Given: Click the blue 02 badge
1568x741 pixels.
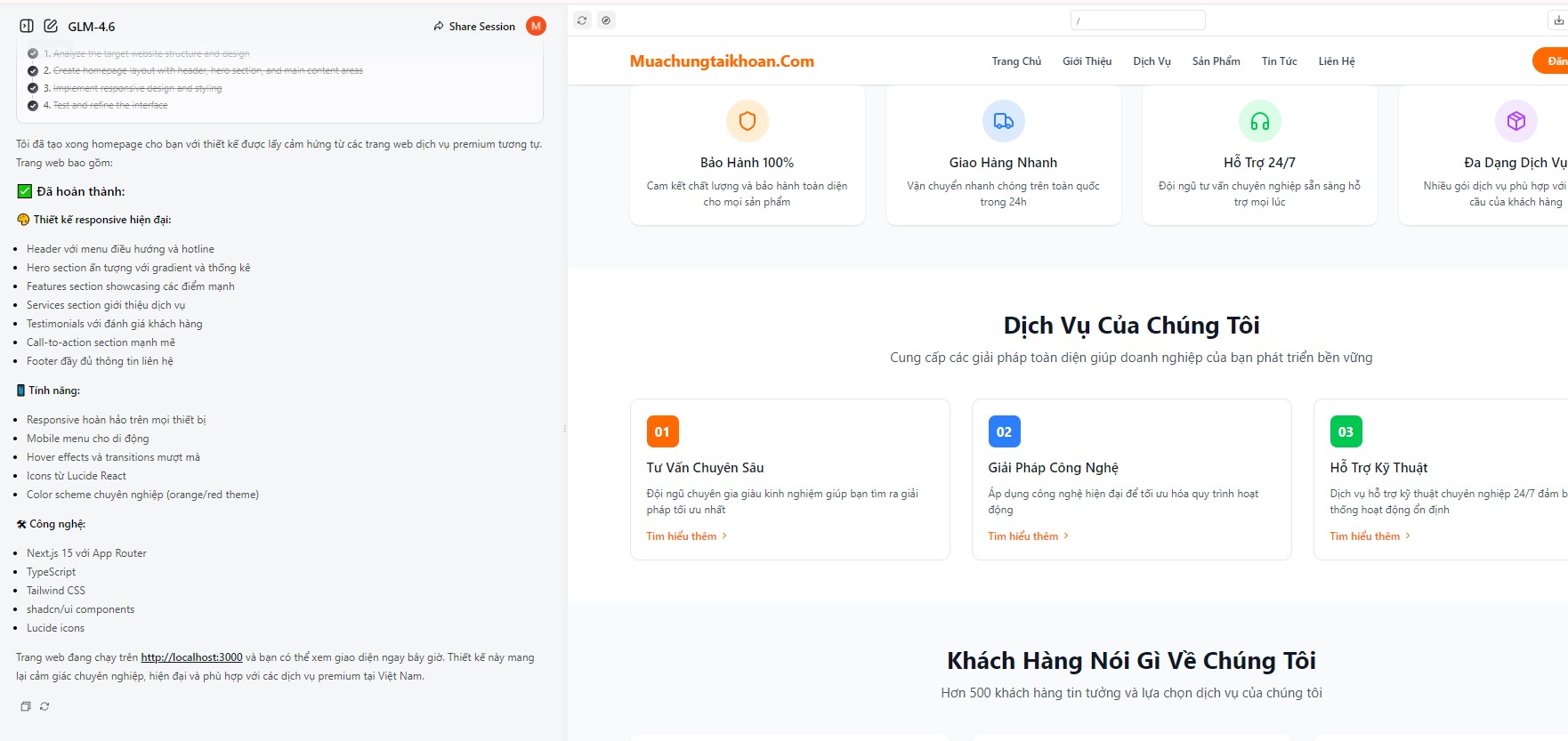Looking at the screenshot, I should [1004, 431].
